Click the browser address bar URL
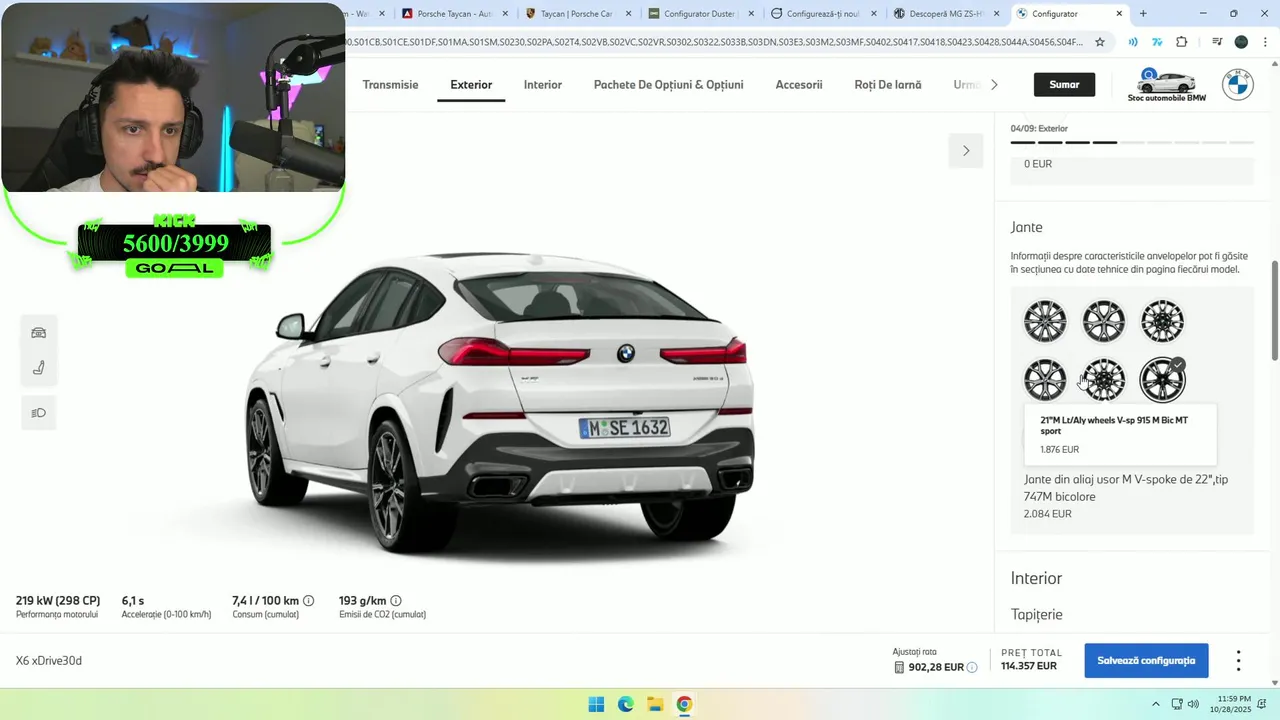This screenshot has height=720, width=1280. click(x=713, y=42)
